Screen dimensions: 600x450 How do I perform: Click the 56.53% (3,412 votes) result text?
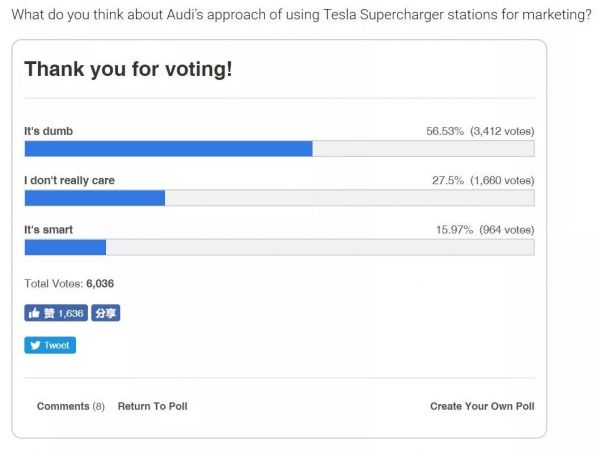(480, 131)
